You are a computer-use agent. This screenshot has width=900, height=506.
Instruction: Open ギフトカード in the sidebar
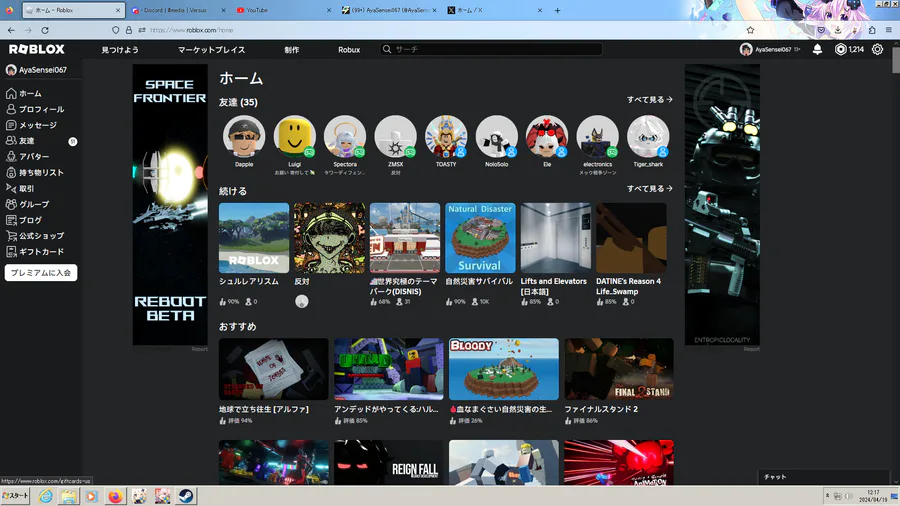34,251
